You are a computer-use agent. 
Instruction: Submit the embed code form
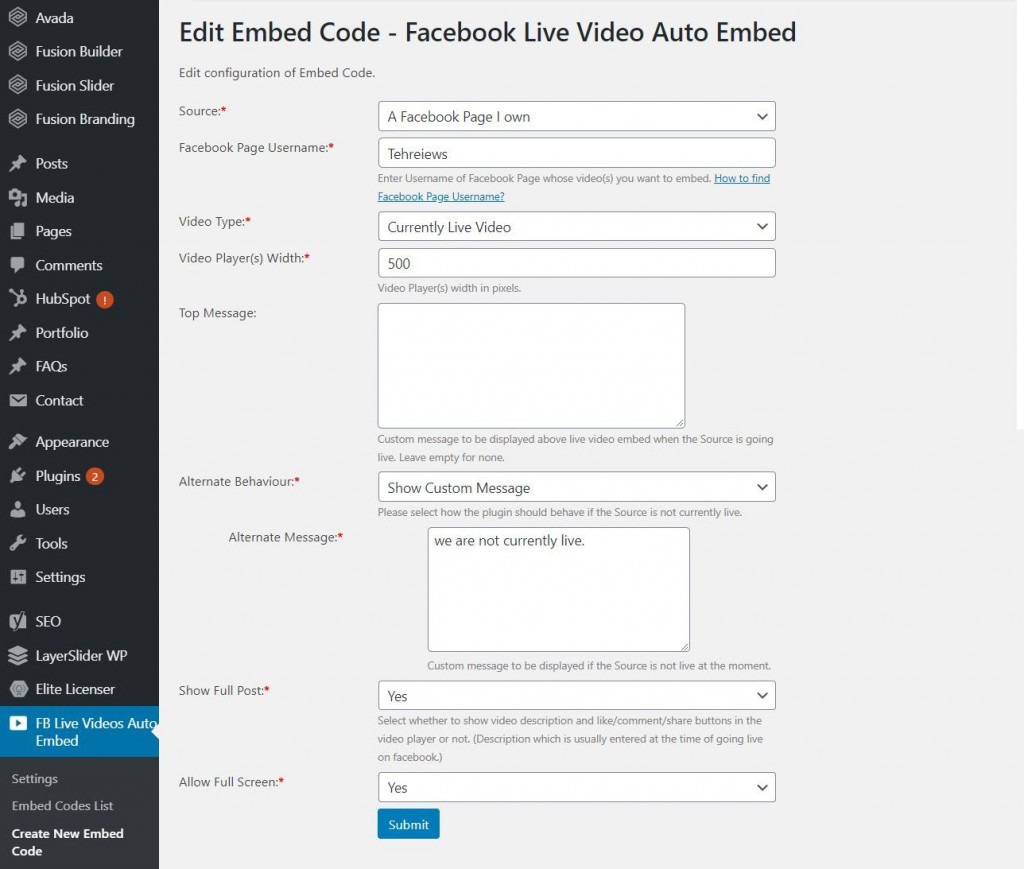tap(408, 824)
